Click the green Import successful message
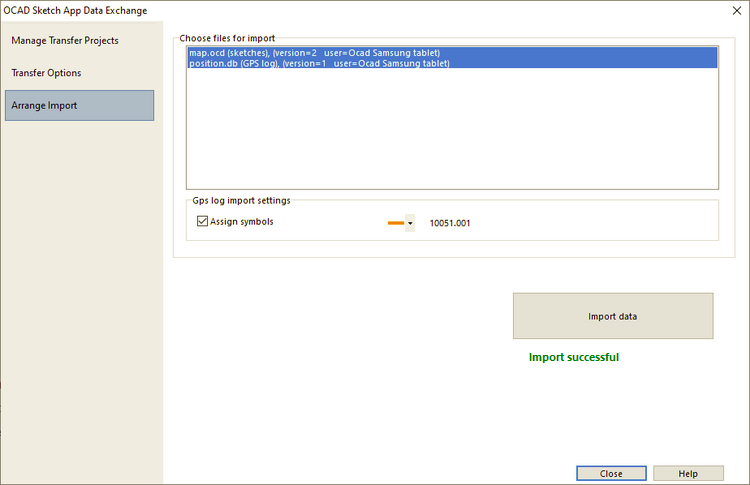Viewport: 750px width, 485px height. point(574,357)
